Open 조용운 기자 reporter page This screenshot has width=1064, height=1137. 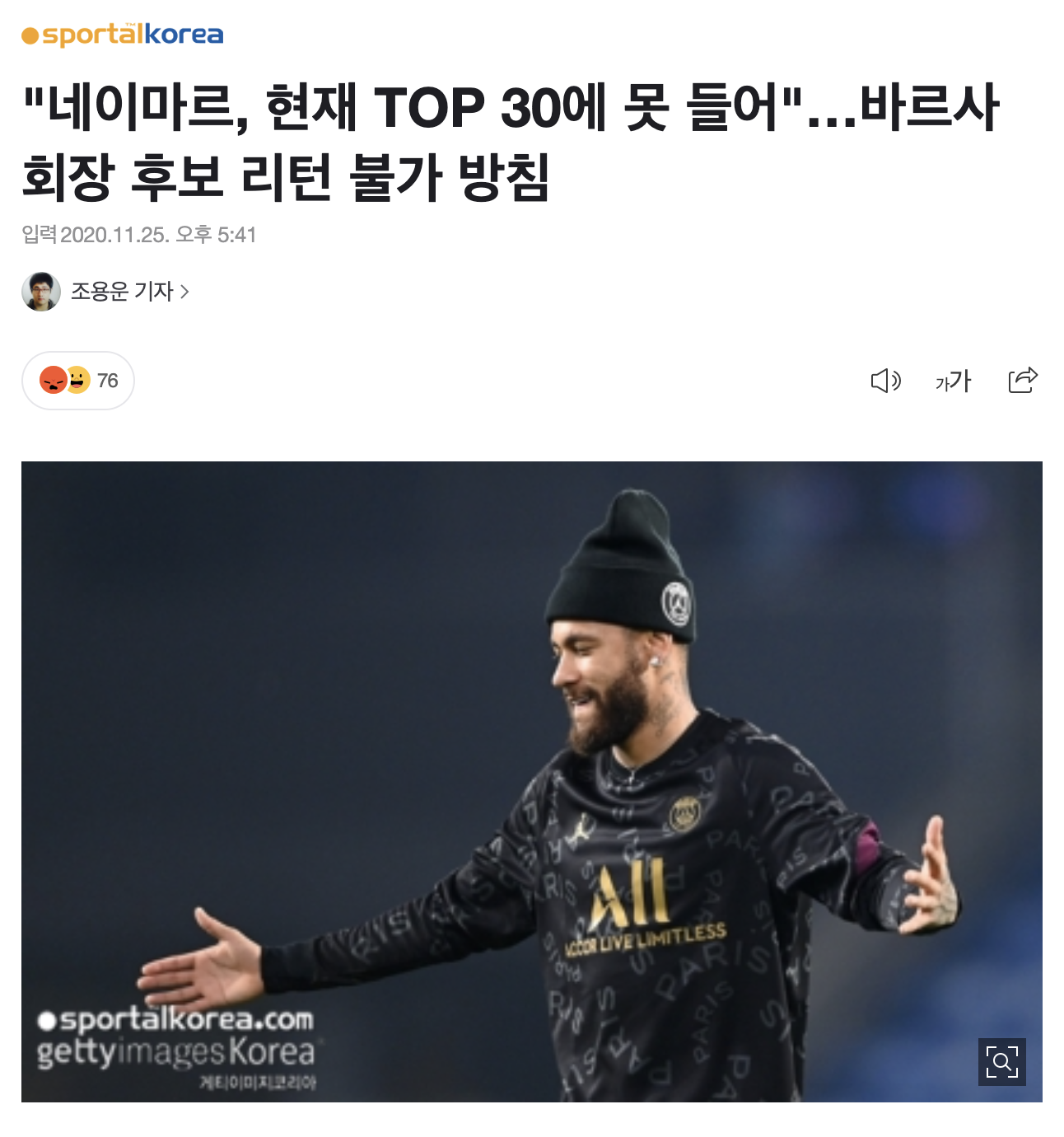click(x=122, y=292)
